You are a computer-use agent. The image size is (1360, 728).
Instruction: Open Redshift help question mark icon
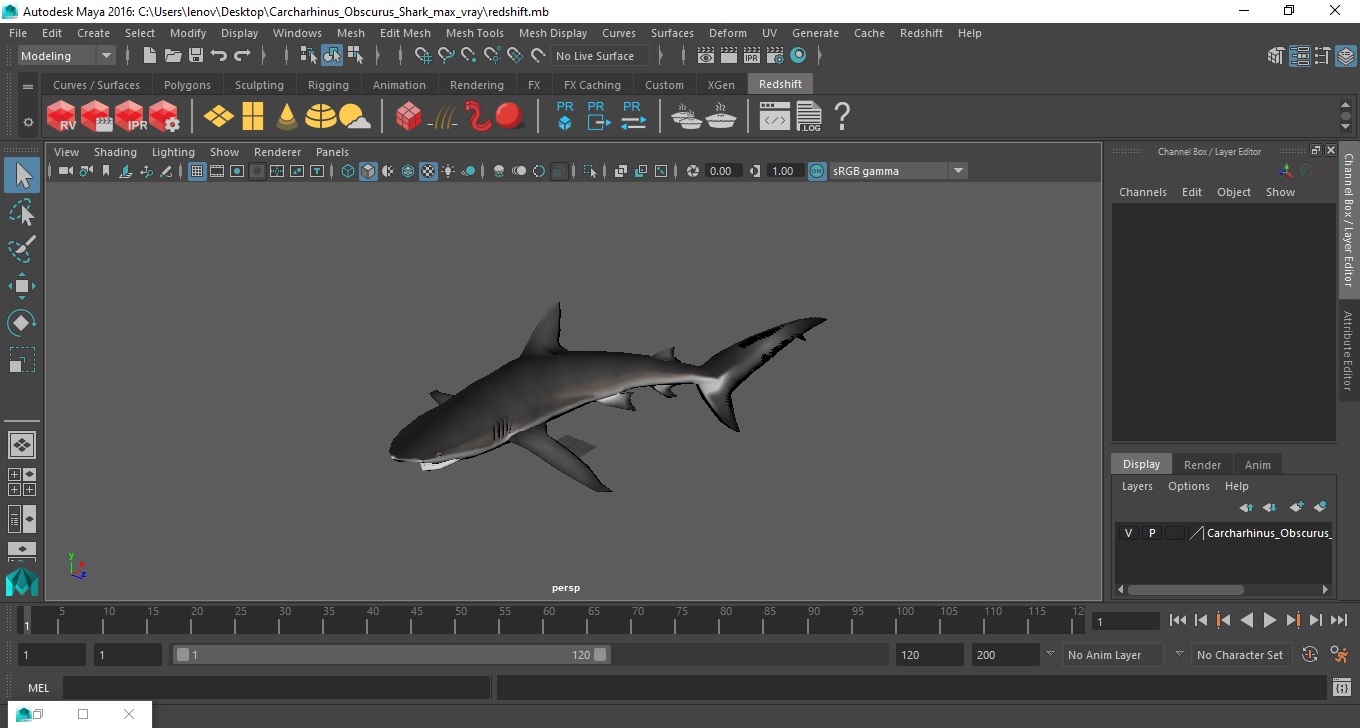[x=842, y=117]
